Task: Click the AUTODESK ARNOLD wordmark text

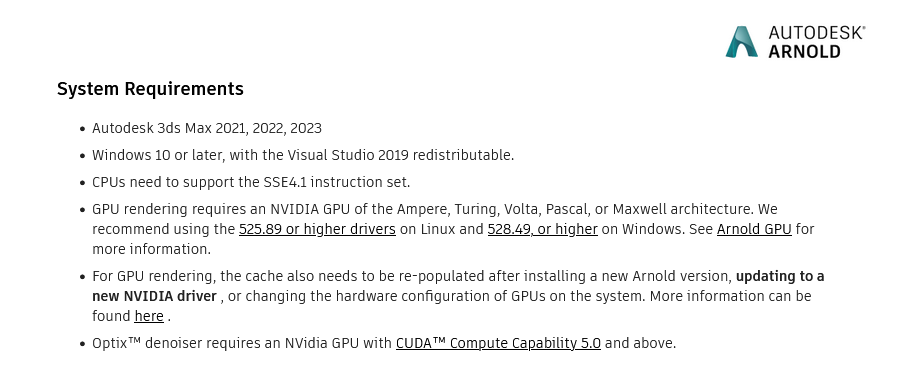Action: click(816, 42)
